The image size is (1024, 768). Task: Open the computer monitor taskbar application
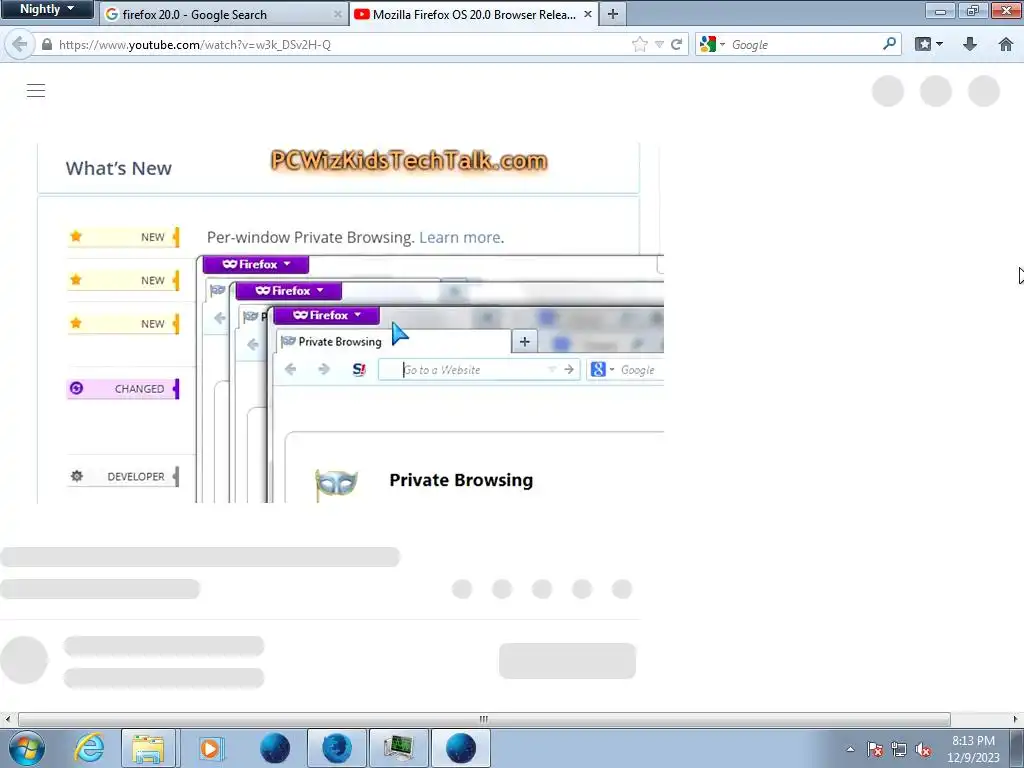pos(398,748)
